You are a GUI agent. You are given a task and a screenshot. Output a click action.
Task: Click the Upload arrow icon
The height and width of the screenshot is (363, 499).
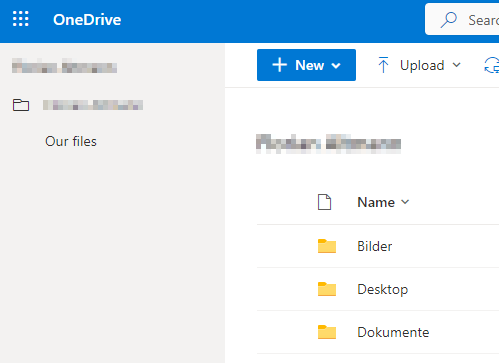click(x=383, y=65)
